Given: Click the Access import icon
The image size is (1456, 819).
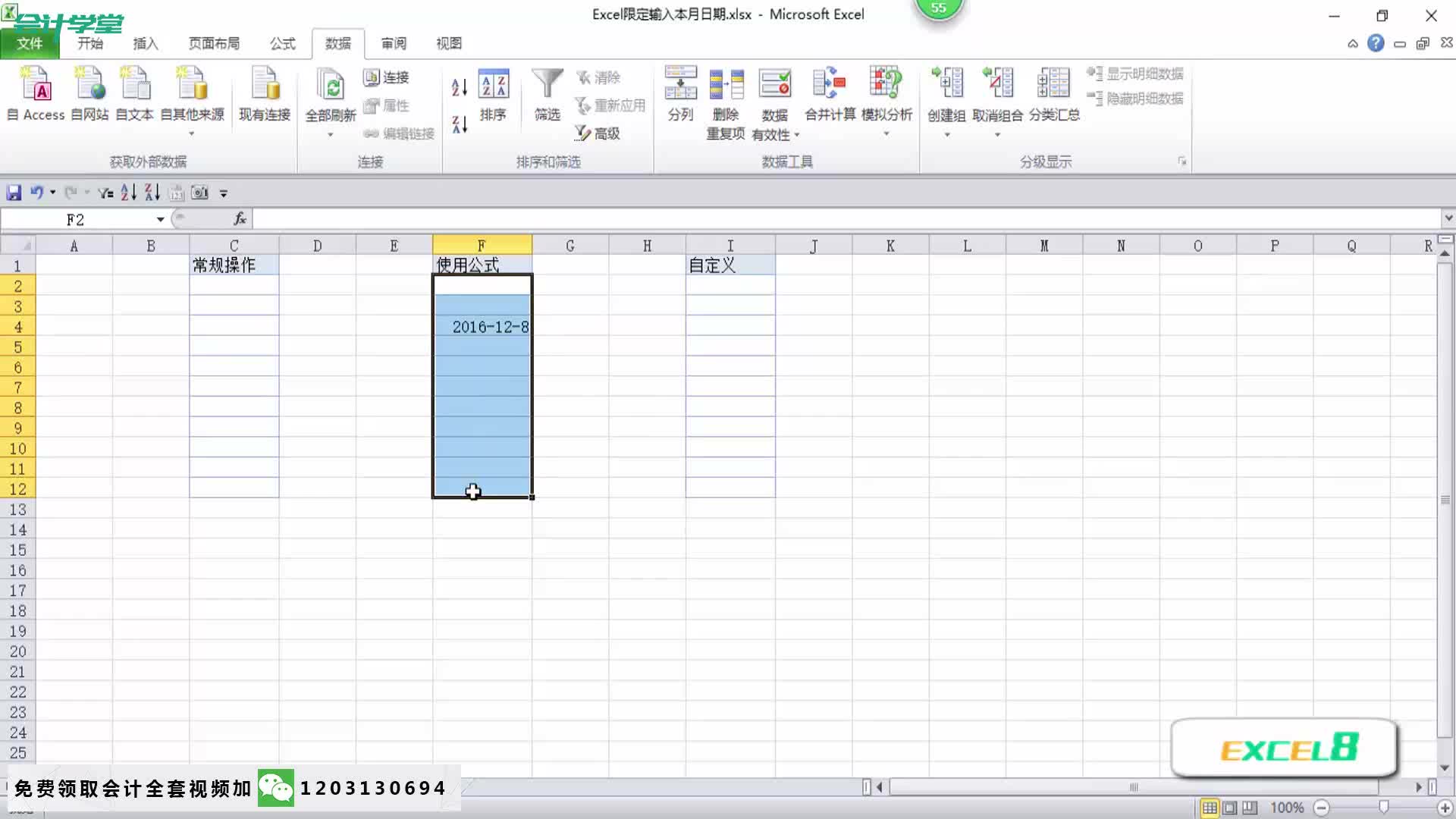Looking at the screenshot, I should pyautogui.click(x=36, y=85).
